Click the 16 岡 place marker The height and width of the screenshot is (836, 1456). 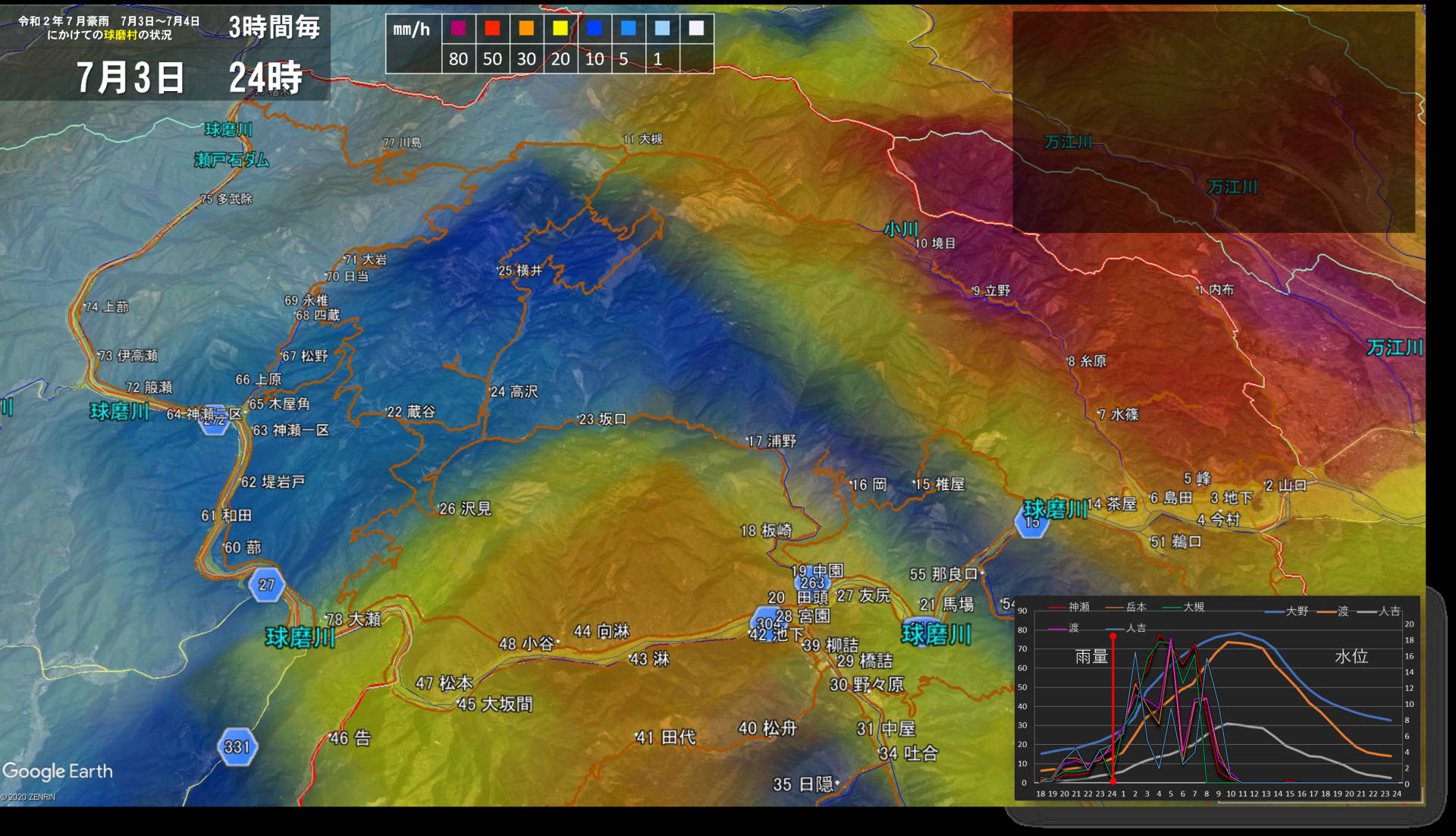click(x=868, y=484)
